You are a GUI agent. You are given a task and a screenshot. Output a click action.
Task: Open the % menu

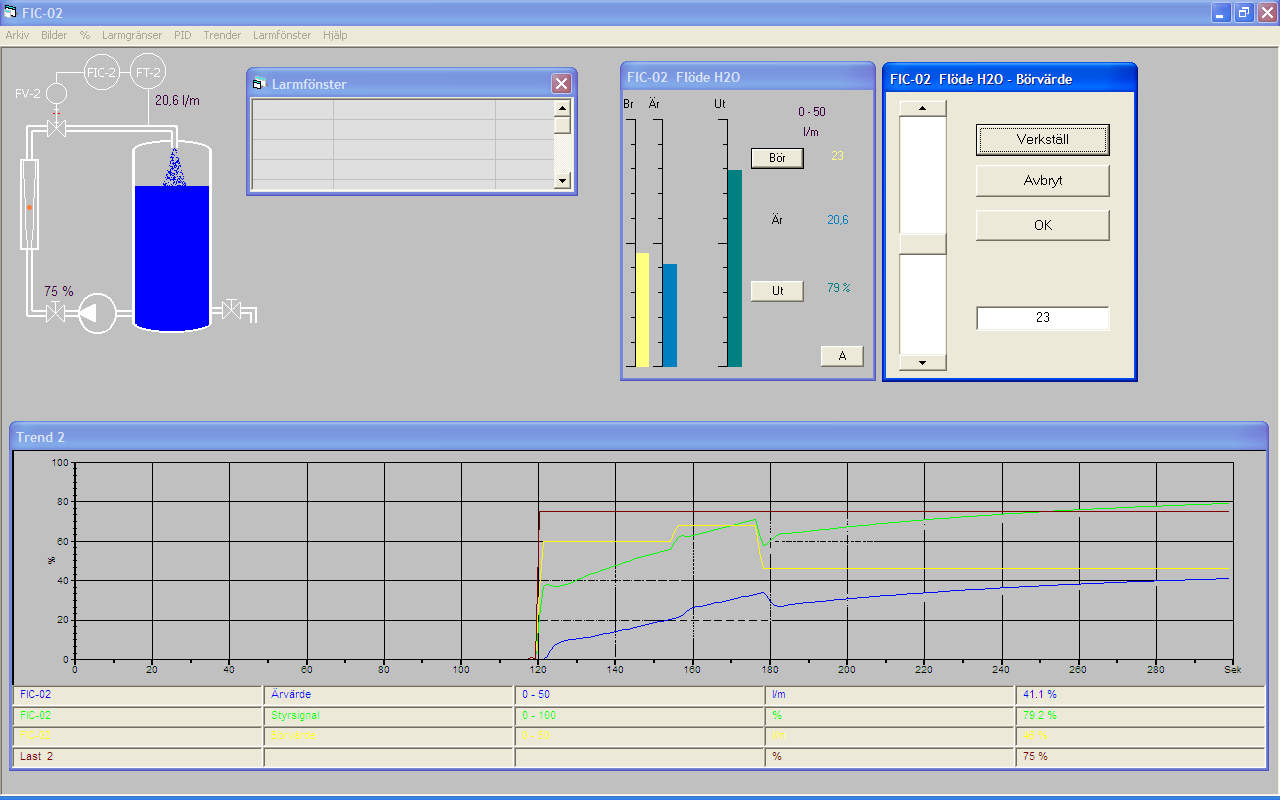[x=85, y=34]
